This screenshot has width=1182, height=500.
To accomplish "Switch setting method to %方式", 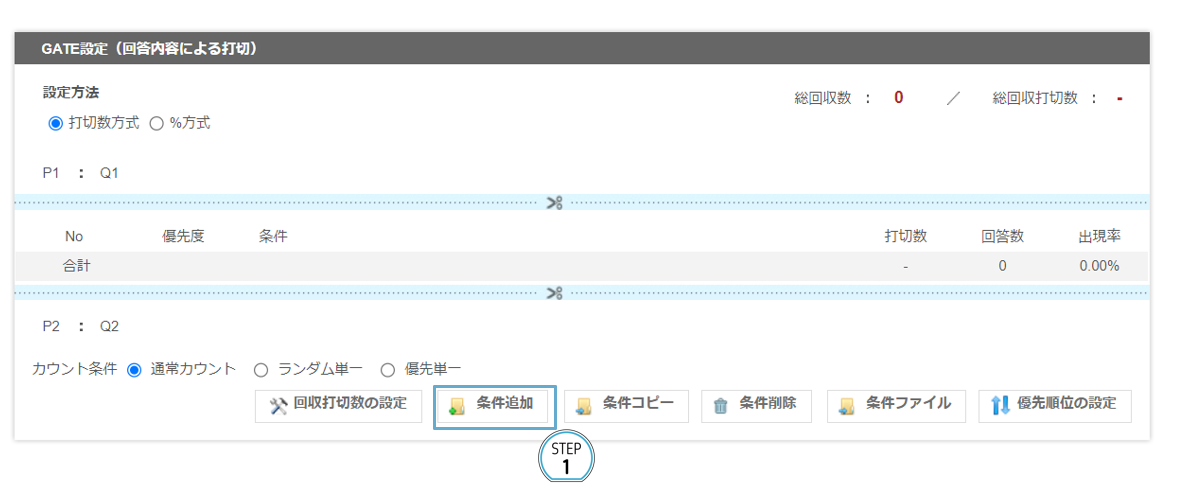I will (x=157, y=124).
